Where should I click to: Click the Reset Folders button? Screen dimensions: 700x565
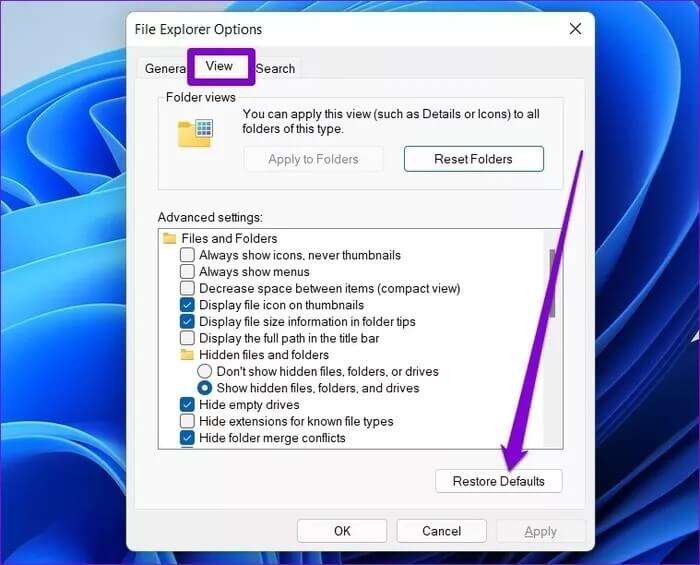474,159
